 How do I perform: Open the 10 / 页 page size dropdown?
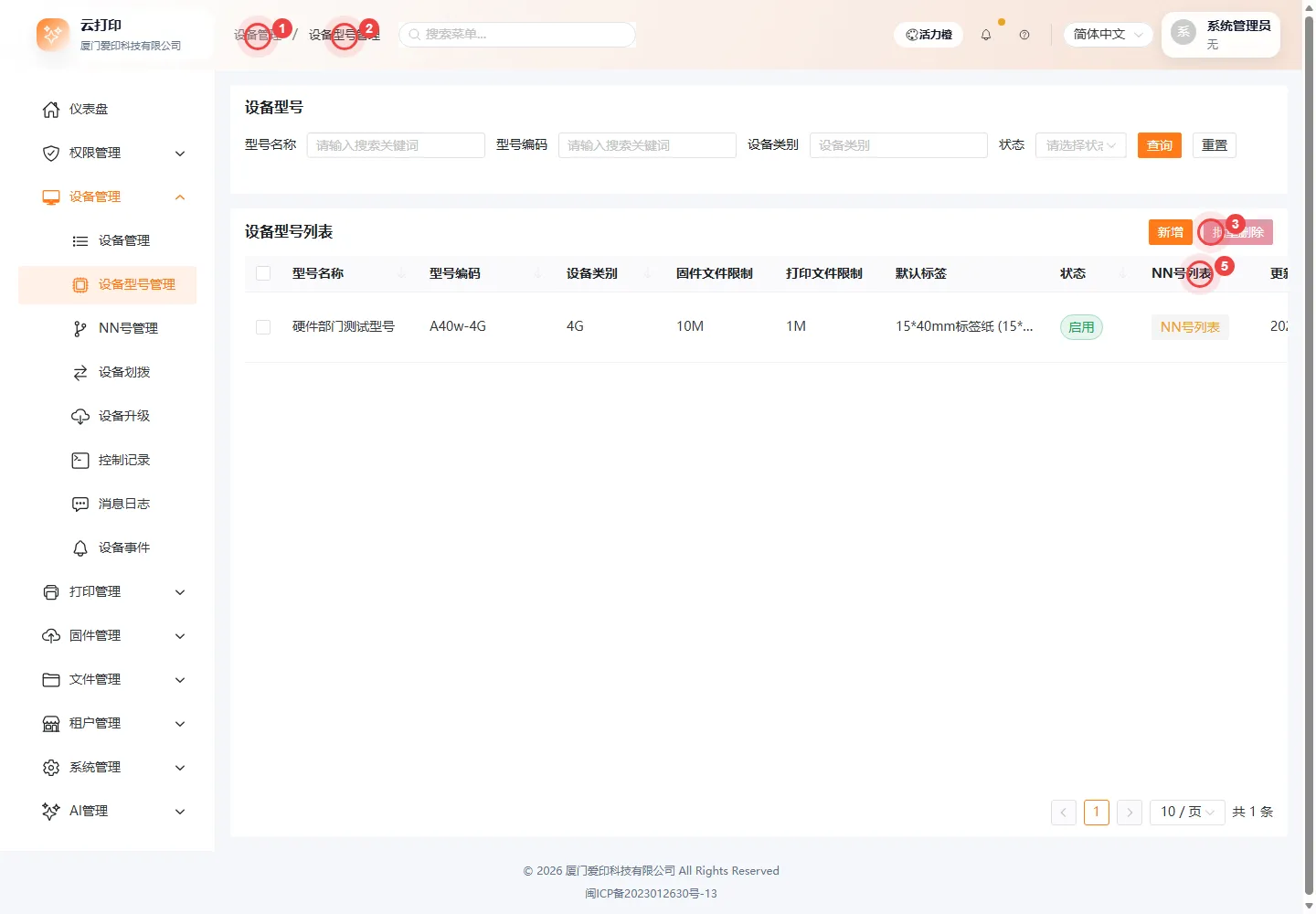1187,812
